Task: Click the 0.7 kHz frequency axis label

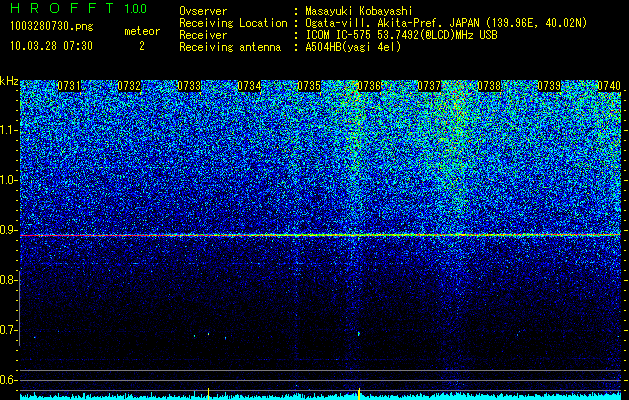Action: point(8,330)
